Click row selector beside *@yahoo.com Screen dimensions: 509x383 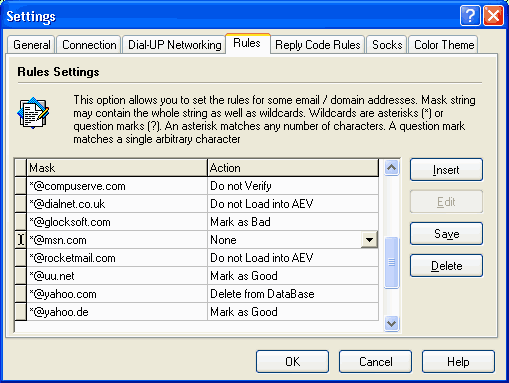tap(21, 294)
